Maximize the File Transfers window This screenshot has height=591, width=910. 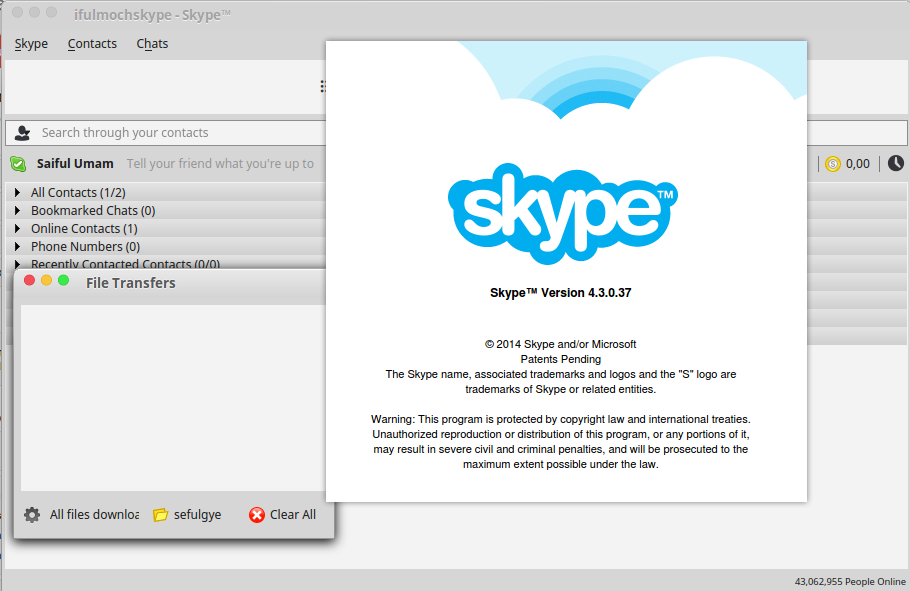[x=63, y=281]
